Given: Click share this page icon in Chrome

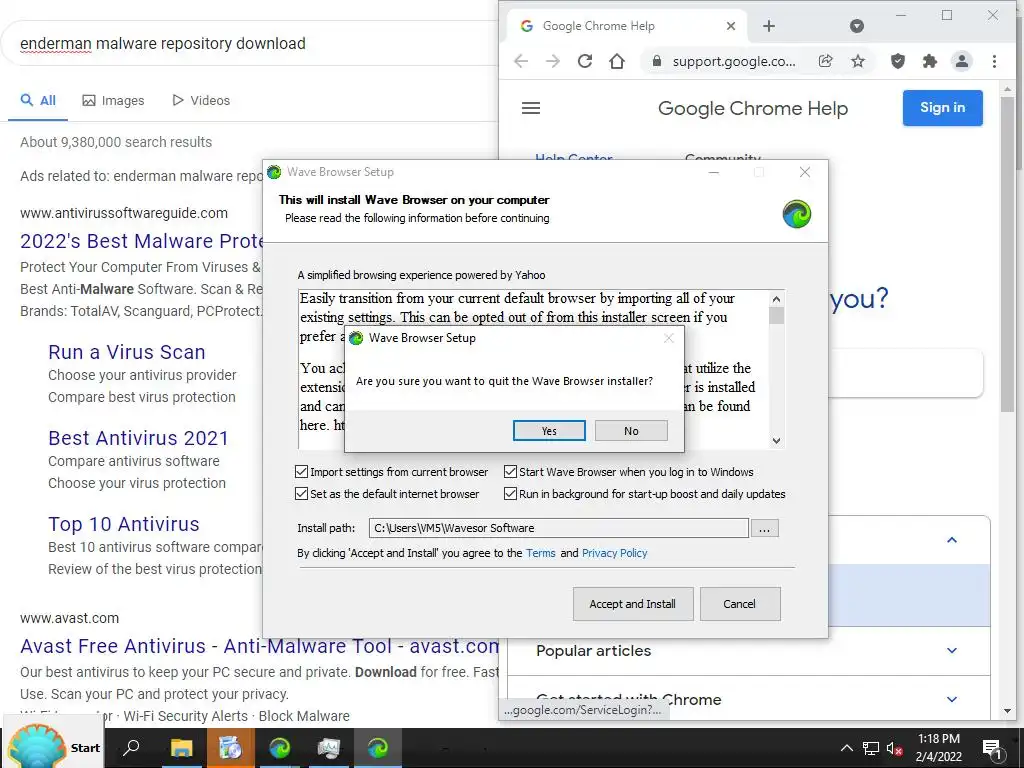Looking at the screenshot, I should [x=825, y=61].
